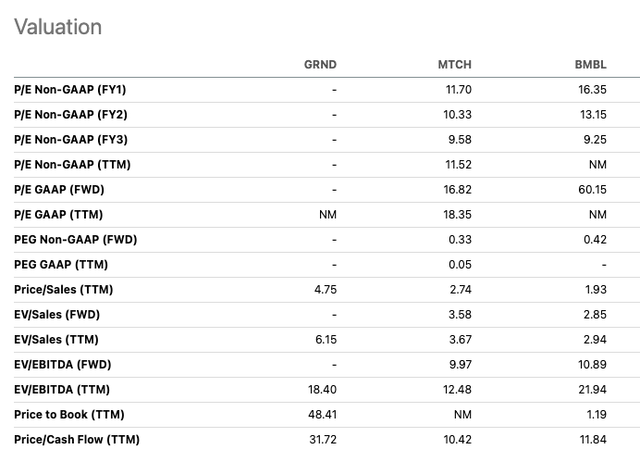
Task: Click the P/E Non-GAAP (FY1) row label
Action: (x=70, y=89)
